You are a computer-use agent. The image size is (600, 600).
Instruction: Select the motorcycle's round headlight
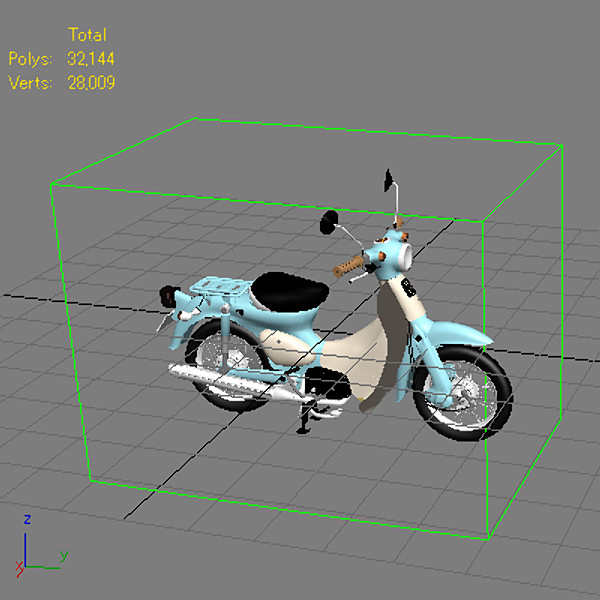pos(405,256)
